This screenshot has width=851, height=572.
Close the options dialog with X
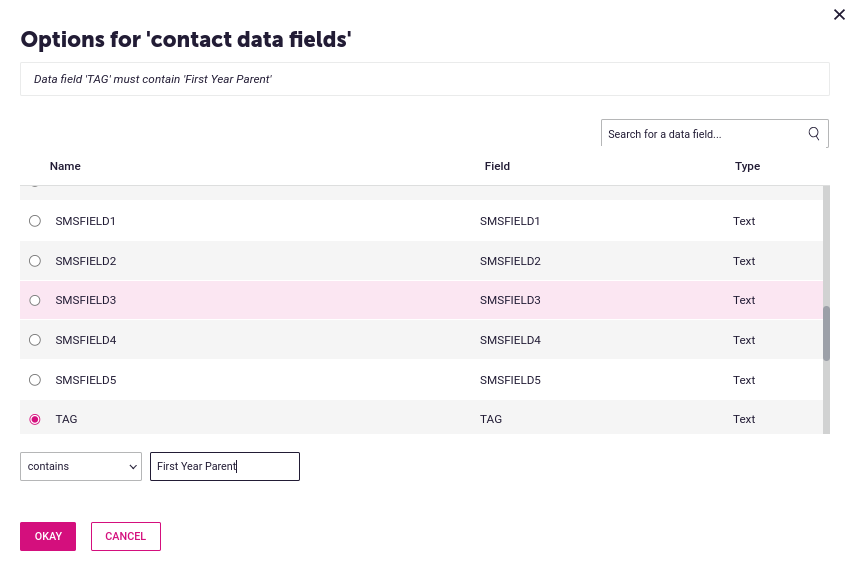[839, 14]
